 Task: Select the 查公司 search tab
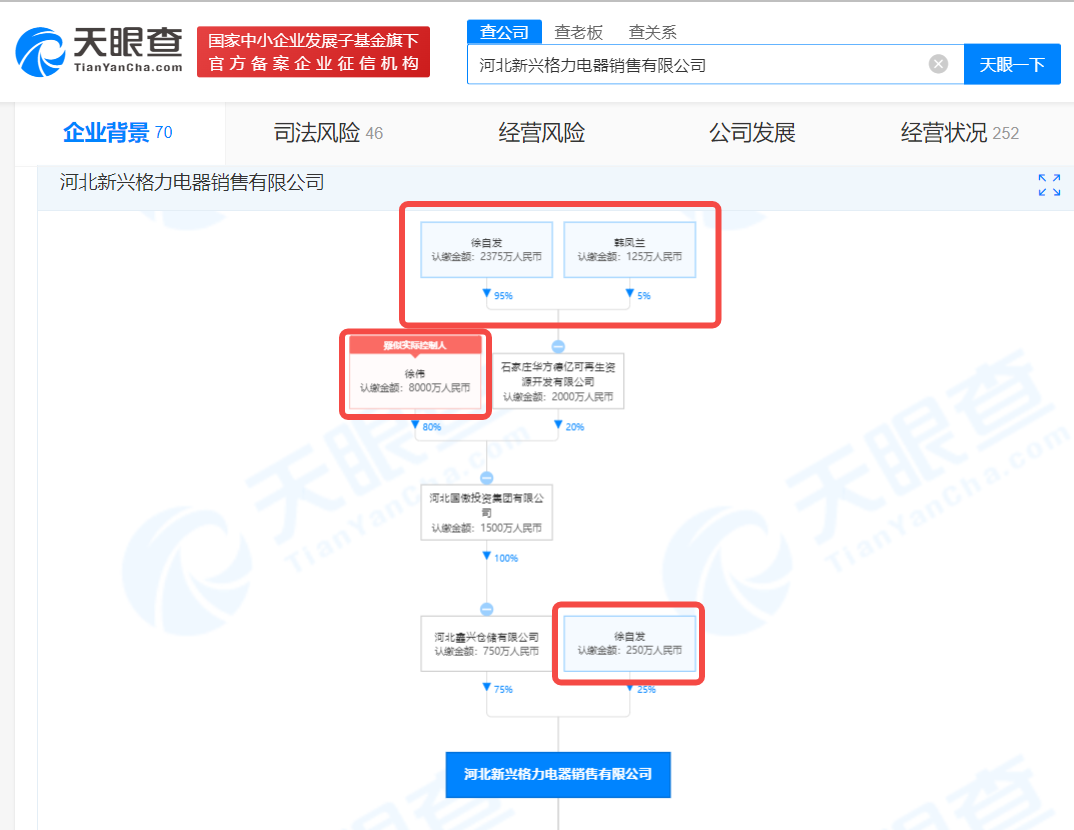(x=504, y=32)
